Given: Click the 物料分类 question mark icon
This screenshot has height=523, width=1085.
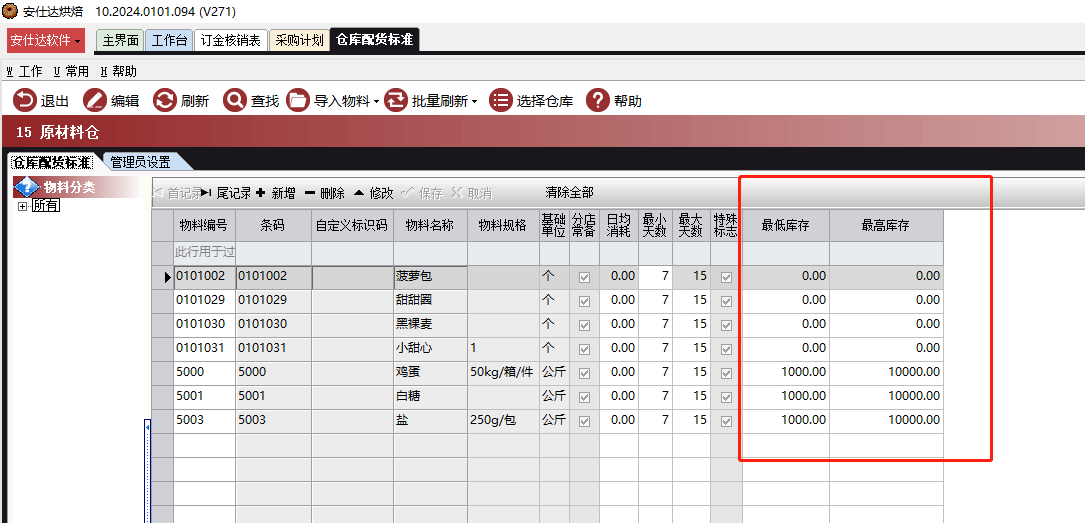Looking at the screenshot, I should click(x=26, y=187).
